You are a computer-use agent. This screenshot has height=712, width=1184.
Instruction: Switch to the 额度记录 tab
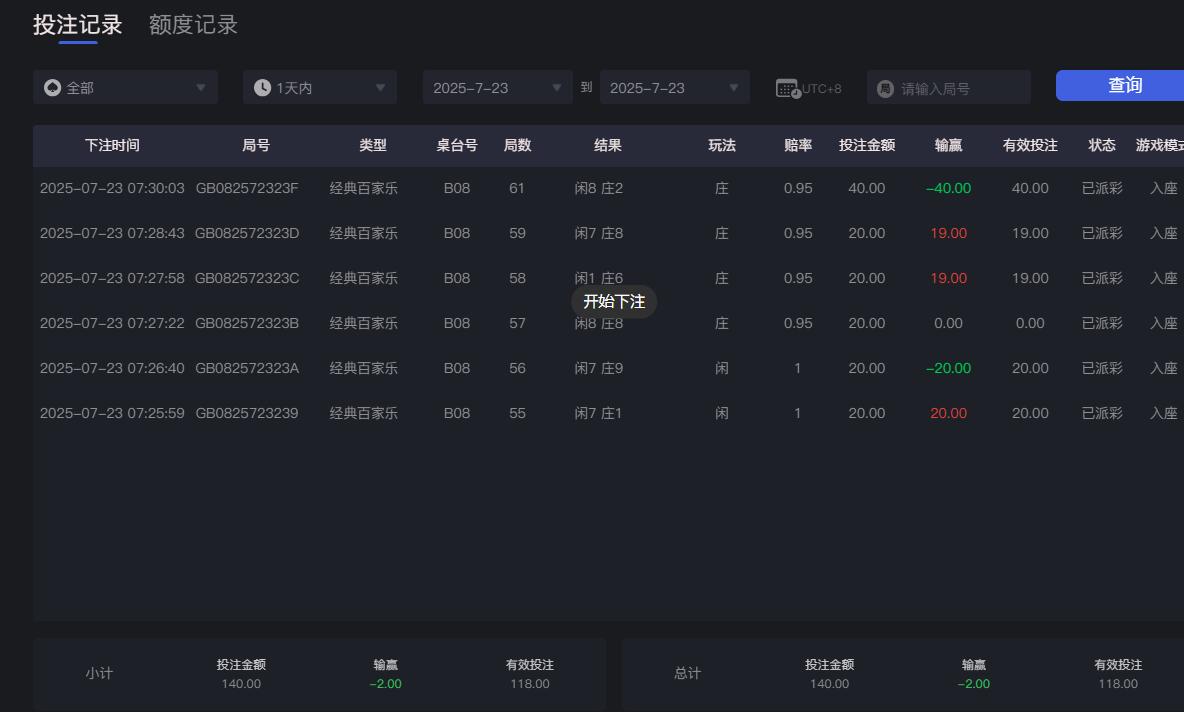[x=192, y=24]
